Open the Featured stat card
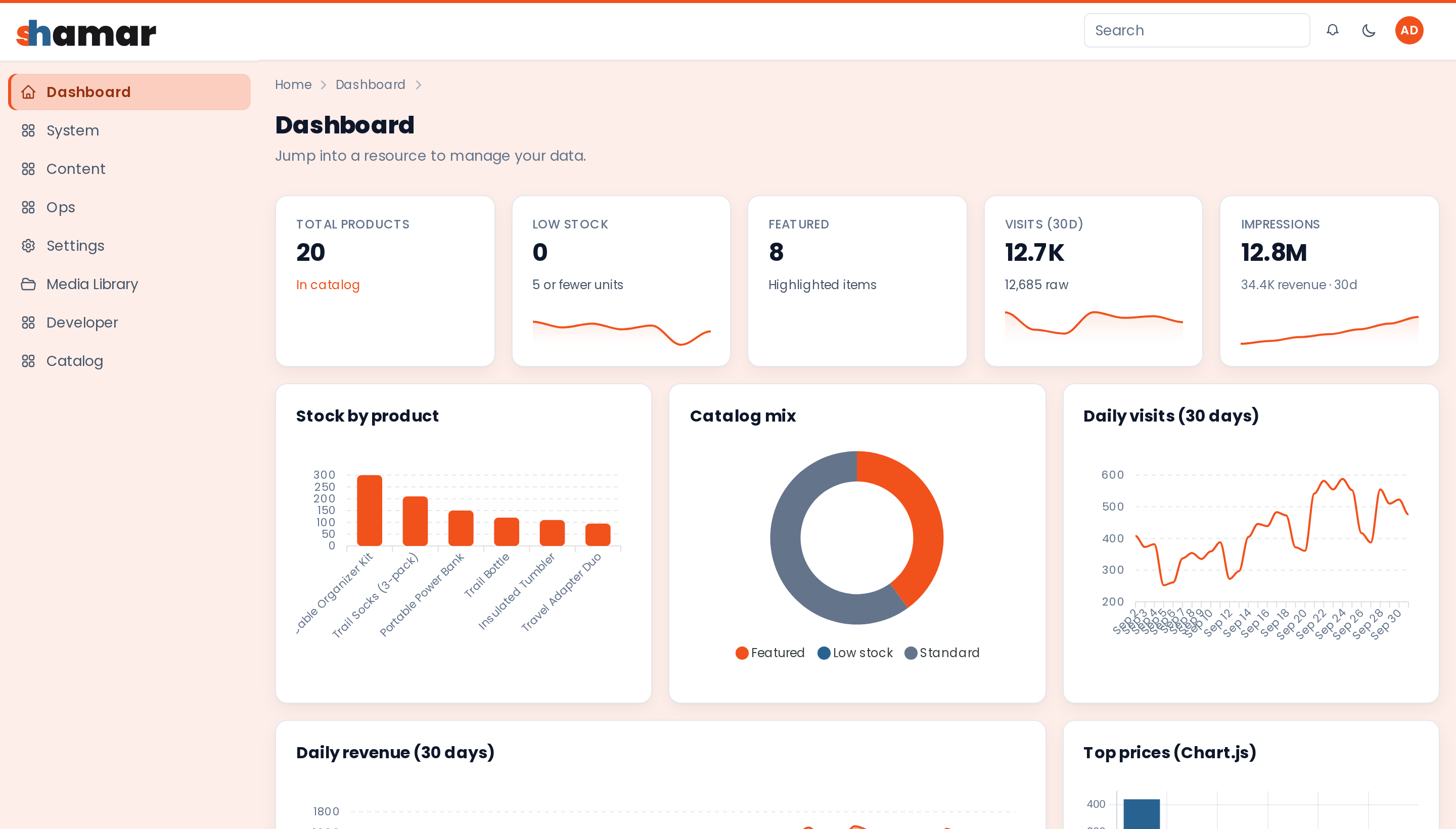This screenshot has height=829, width=1456. coord(857,281)
